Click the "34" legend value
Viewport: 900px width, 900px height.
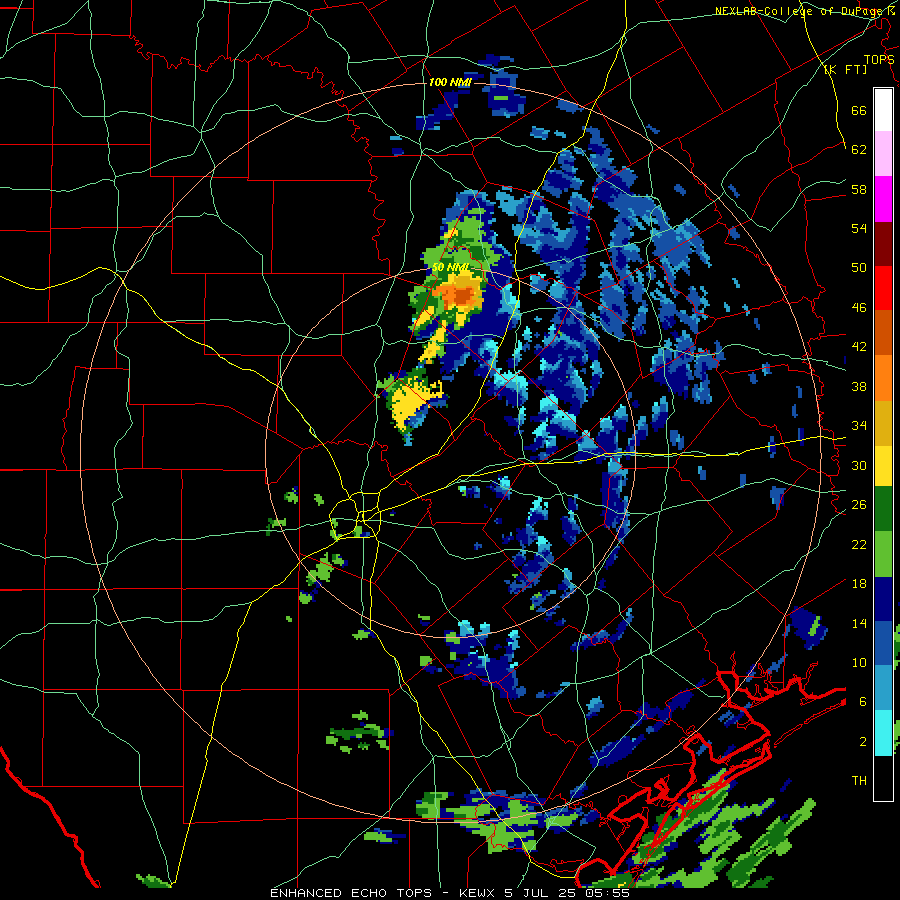pos(859,426)
